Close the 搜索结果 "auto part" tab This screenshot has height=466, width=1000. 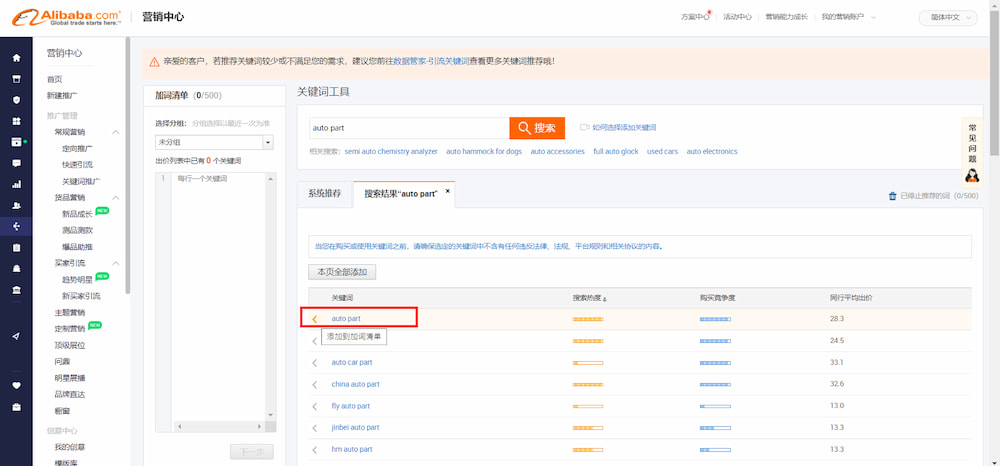pos(448,191)
